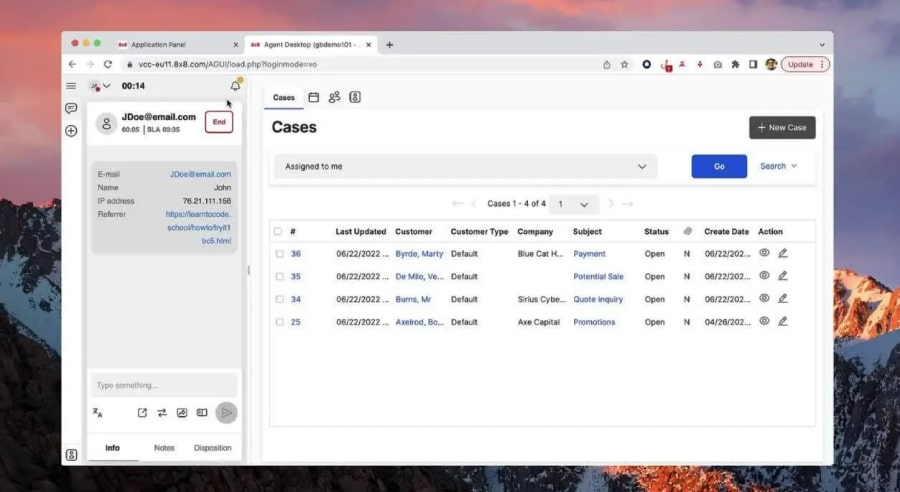The width and height of the screenshot is (900, 492).
Task: Click the browser back arrow
Action: 72,64
